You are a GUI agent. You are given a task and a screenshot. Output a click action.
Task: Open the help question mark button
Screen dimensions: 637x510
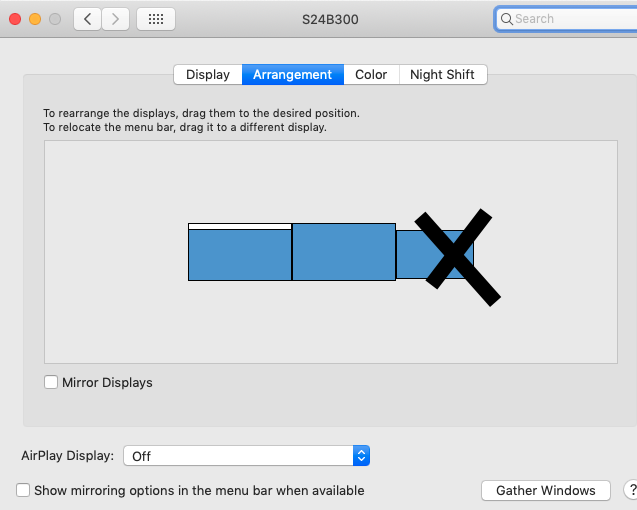(x=631, y=490)
